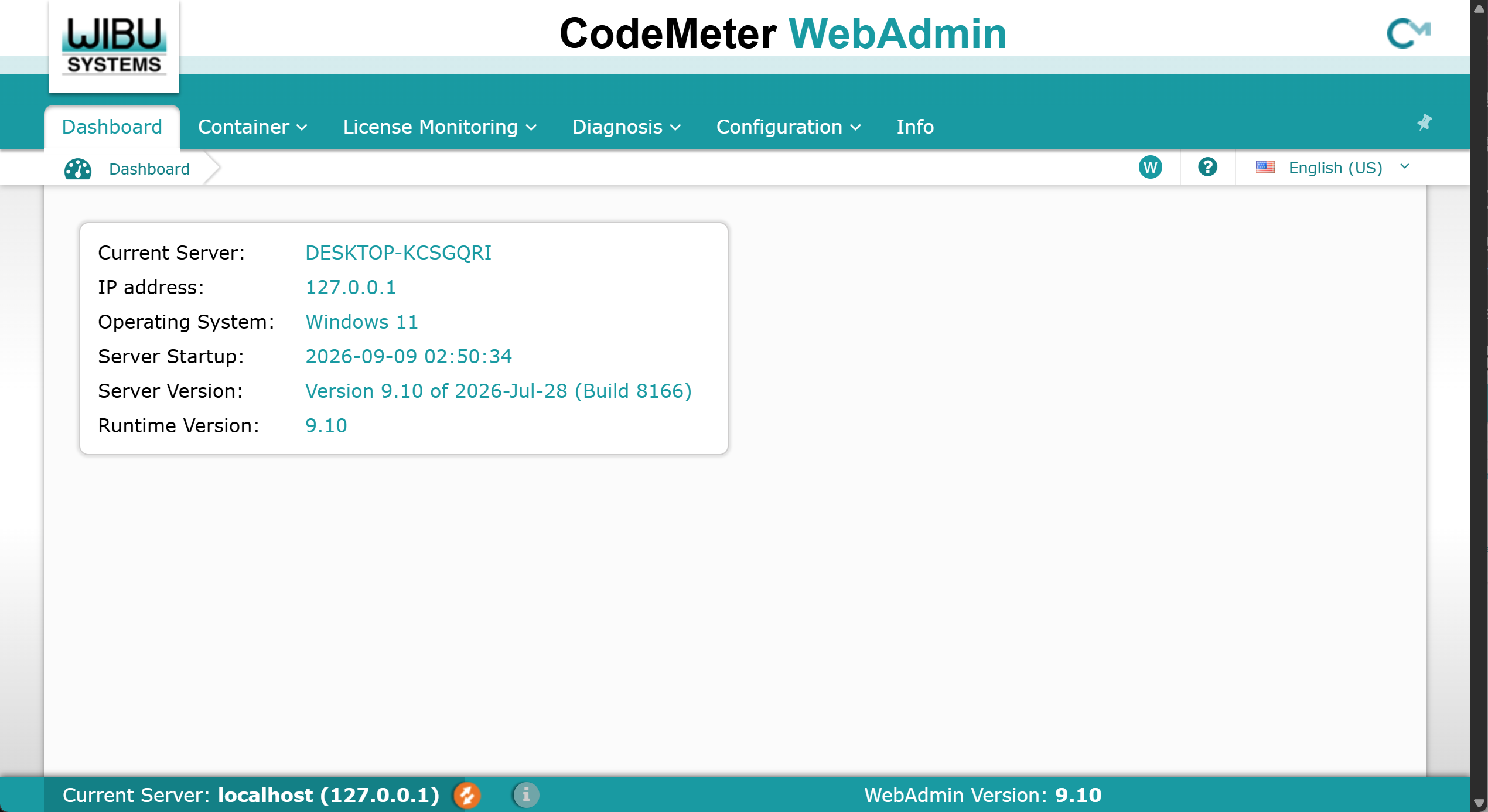Click the server startup timestamp 2026-09-09 02:50:34

pos(408,356)
